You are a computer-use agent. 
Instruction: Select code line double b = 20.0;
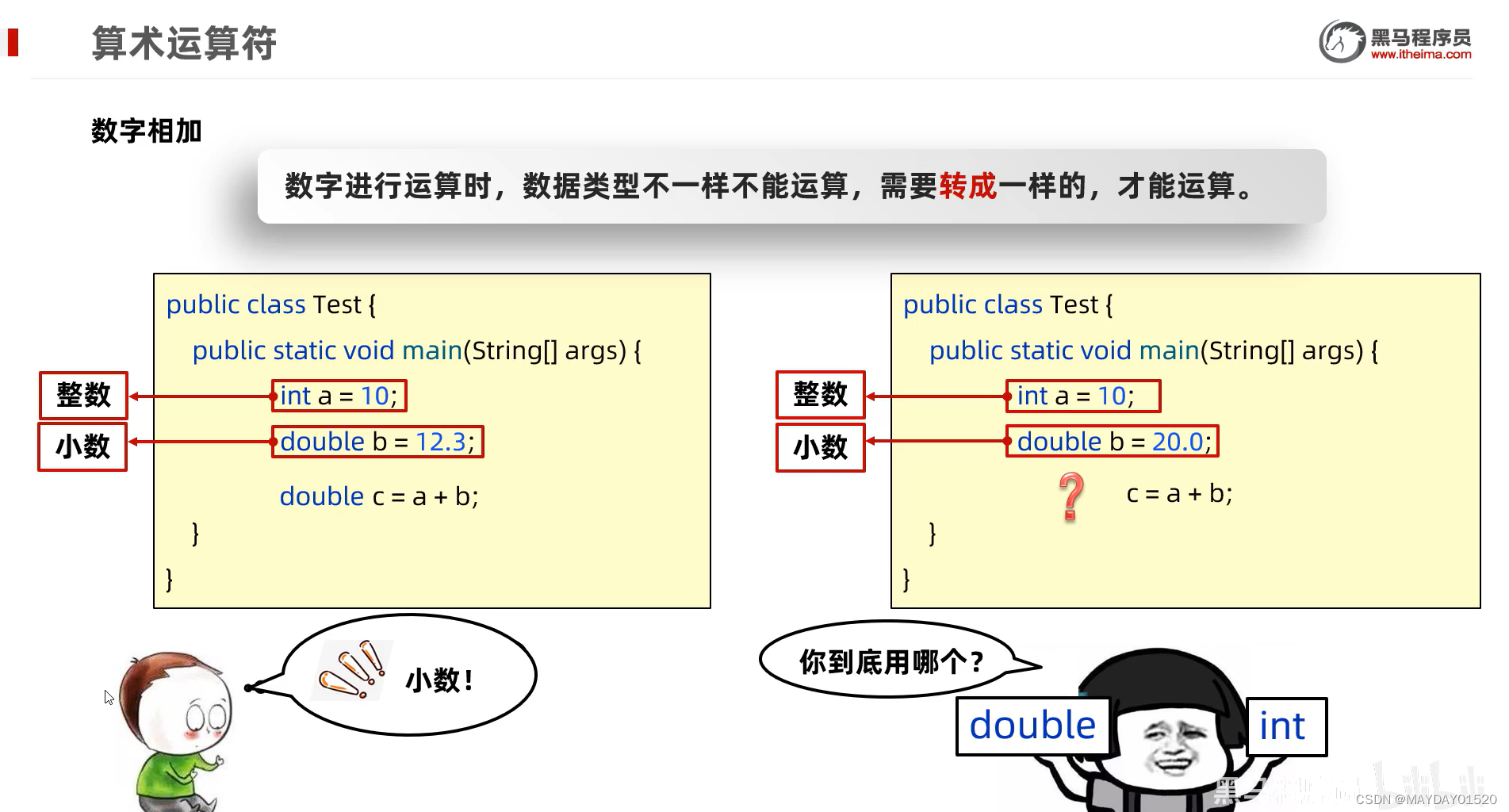click(x=1113, y=442)
